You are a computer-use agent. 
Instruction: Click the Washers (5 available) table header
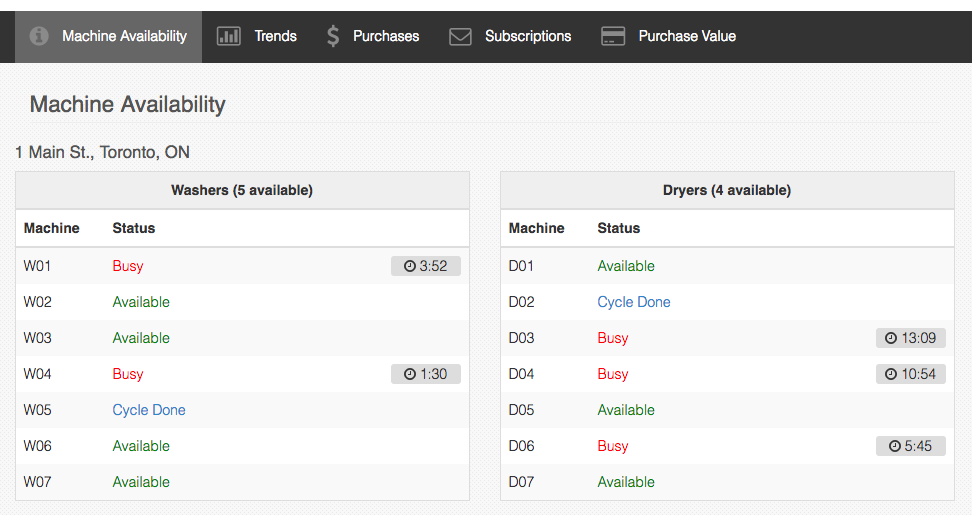point(242,190)
